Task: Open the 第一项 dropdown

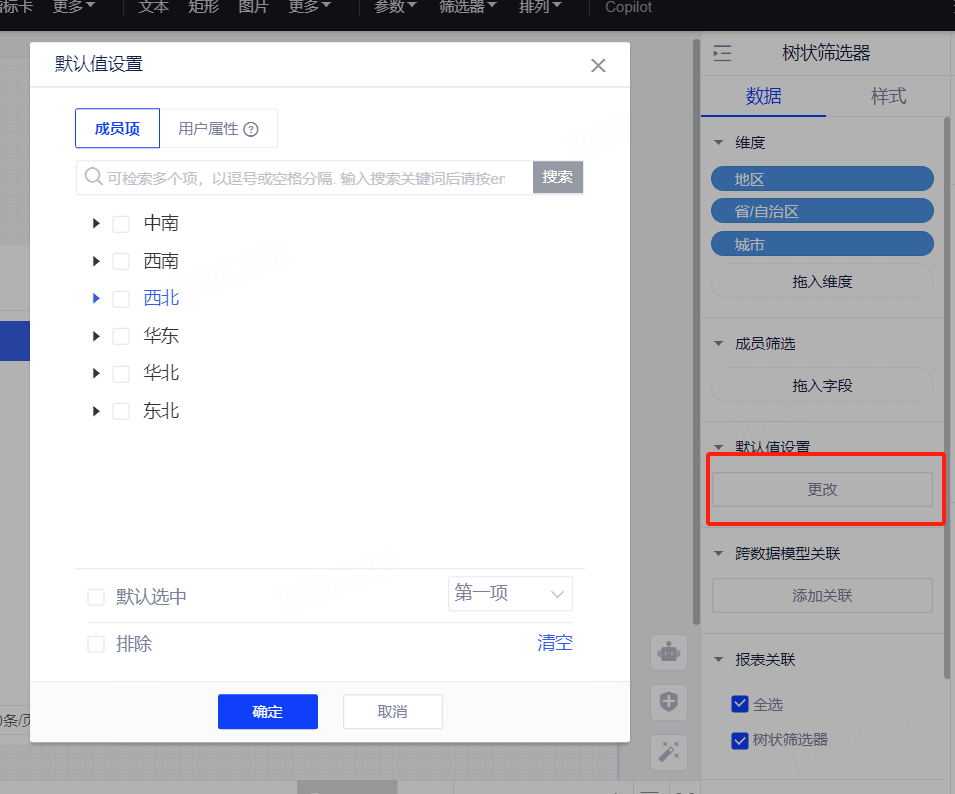Action: point(510,594)
